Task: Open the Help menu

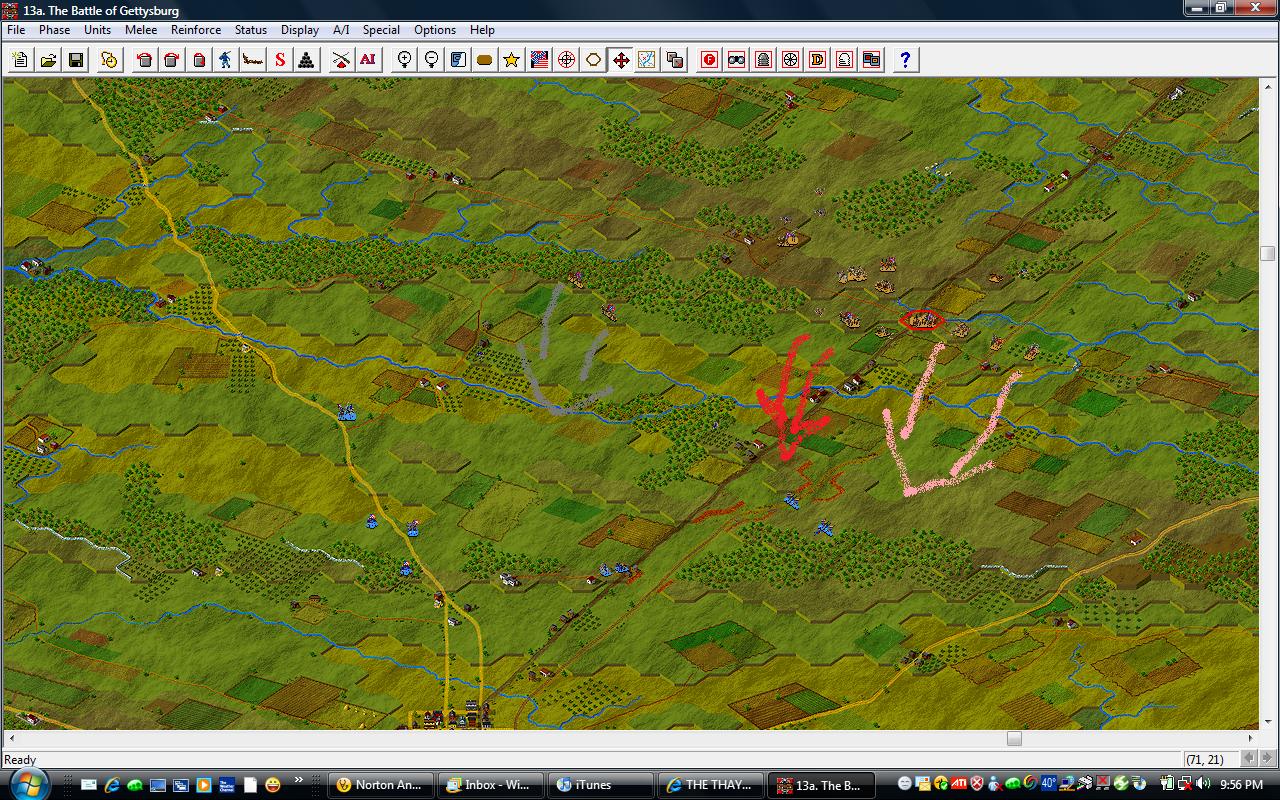Action: coord(482,30)
